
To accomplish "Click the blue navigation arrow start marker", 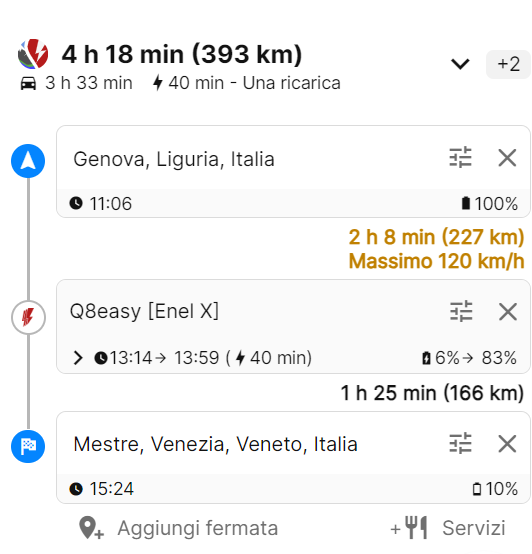I will tap(28, 161).
